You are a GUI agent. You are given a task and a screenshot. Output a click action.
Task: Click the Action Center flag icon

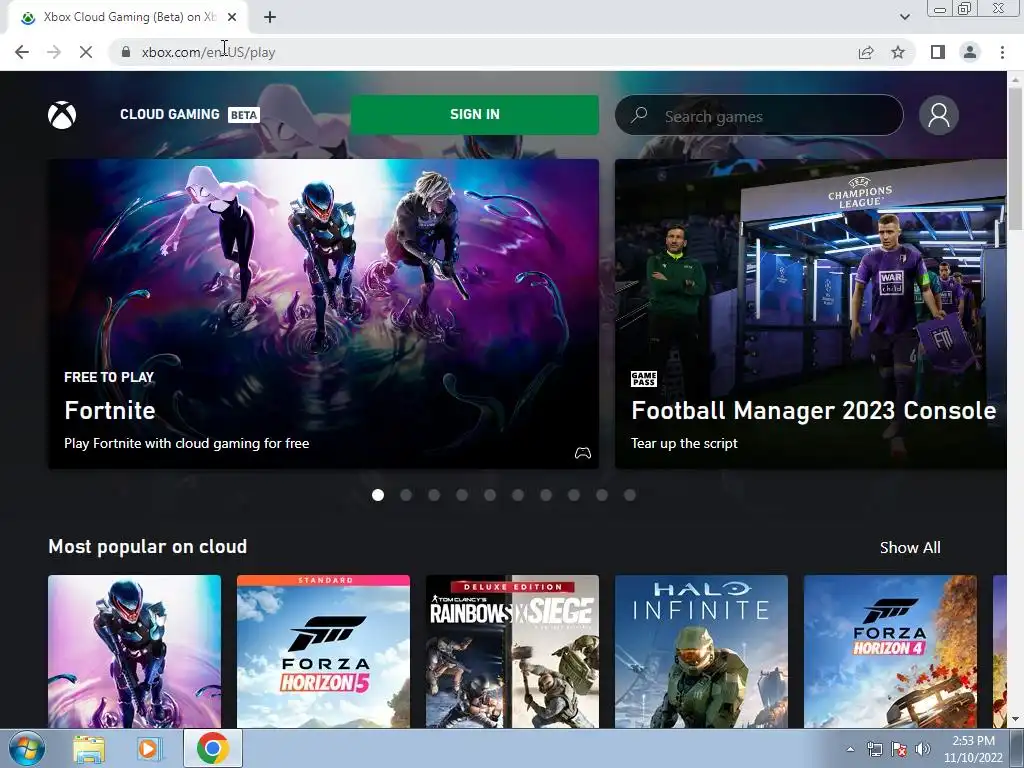pyautogui.click(x=899, y=749)
